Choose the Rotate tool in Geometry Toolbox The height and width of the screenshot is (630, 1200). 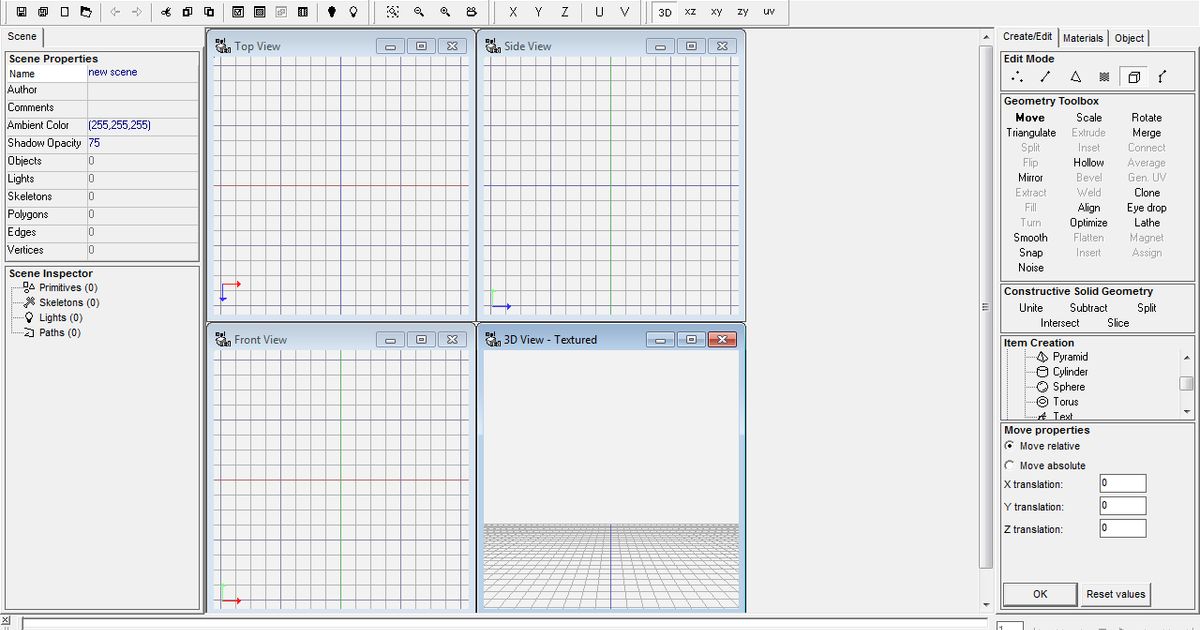(x=1147, y=118)
